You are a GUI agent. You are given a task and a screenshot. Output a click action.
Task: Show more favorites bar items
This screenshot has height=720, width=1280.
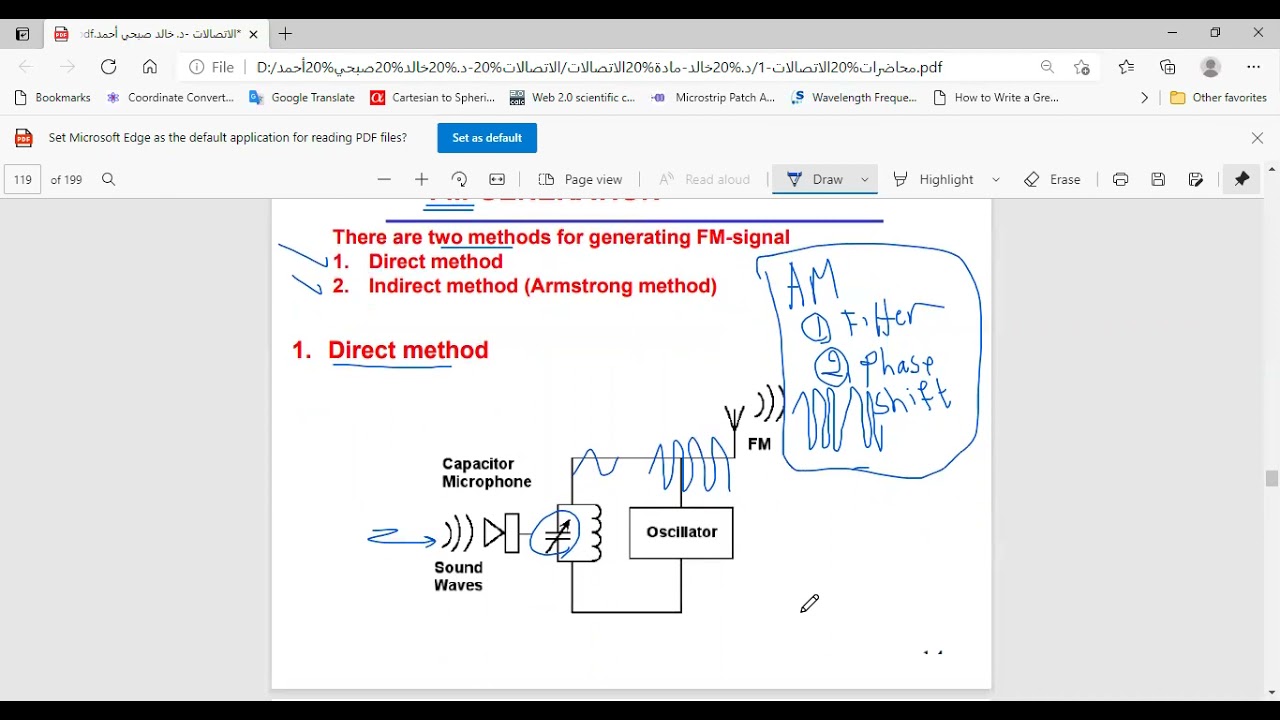[x=1144, y=98]
